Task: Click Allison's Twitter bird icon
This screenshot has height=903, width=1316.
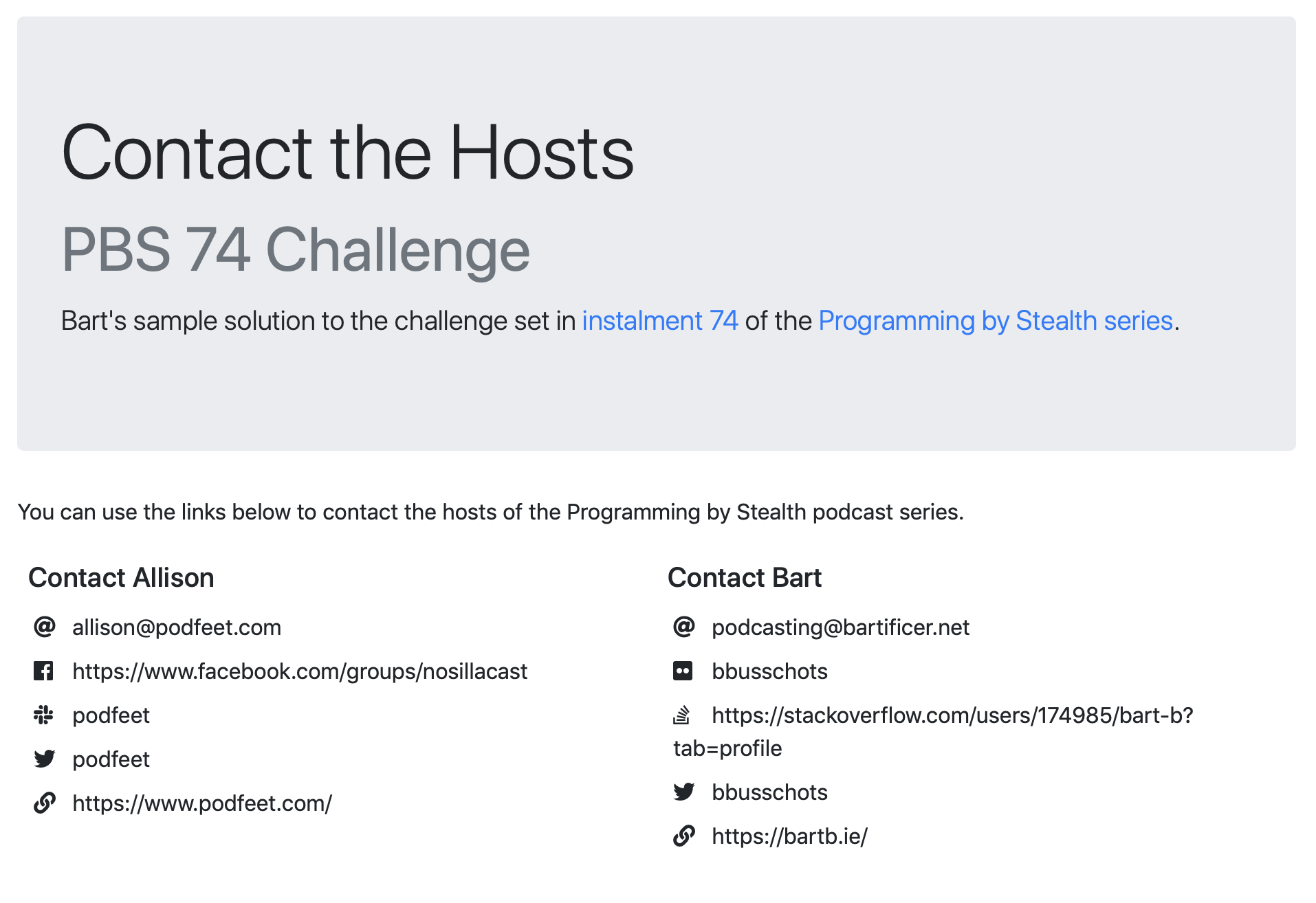Action: (45, 759)
